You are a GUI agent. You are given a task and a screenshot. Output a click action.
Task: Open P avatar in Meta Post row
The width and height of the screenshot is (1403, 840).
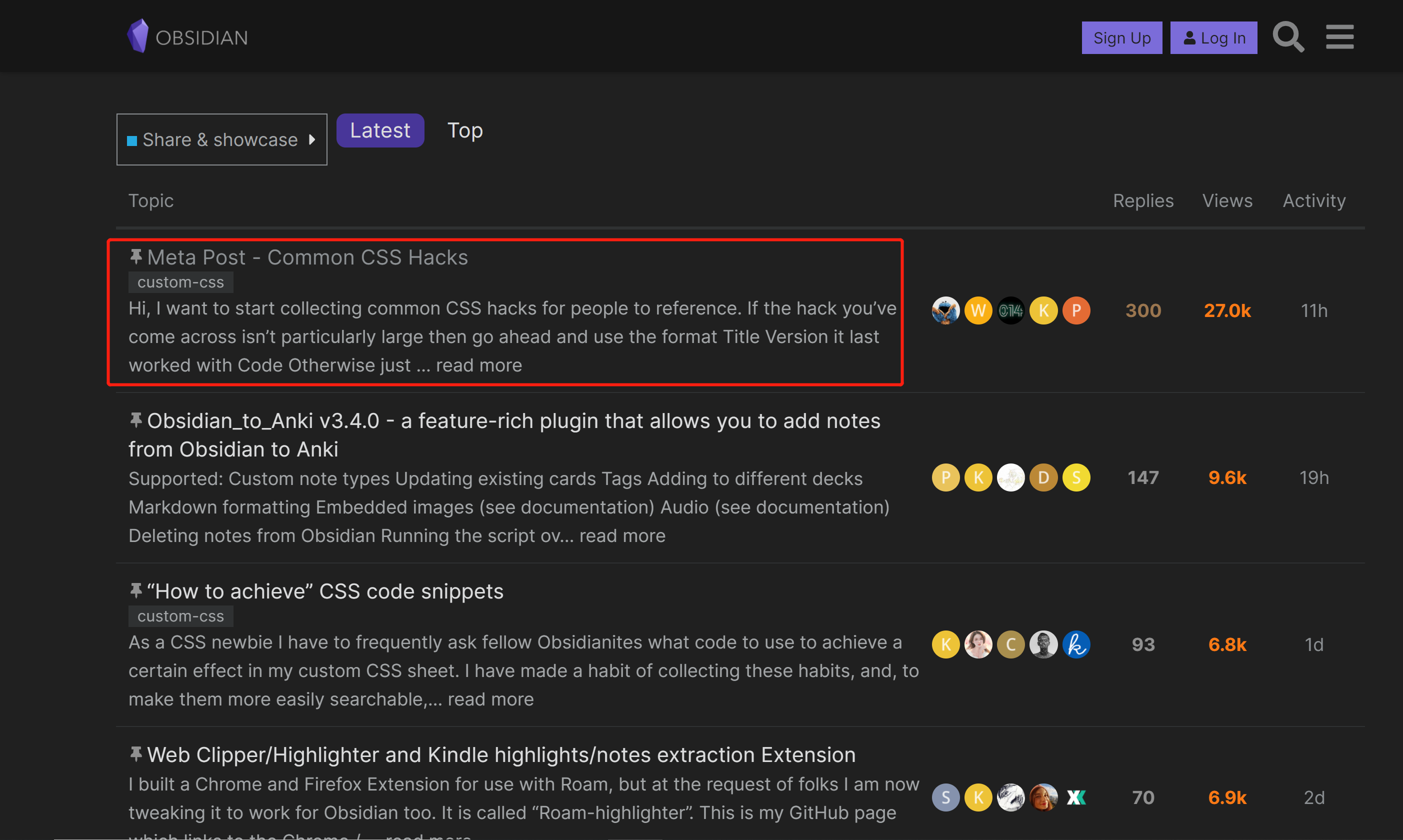(x=1076, y=310)
